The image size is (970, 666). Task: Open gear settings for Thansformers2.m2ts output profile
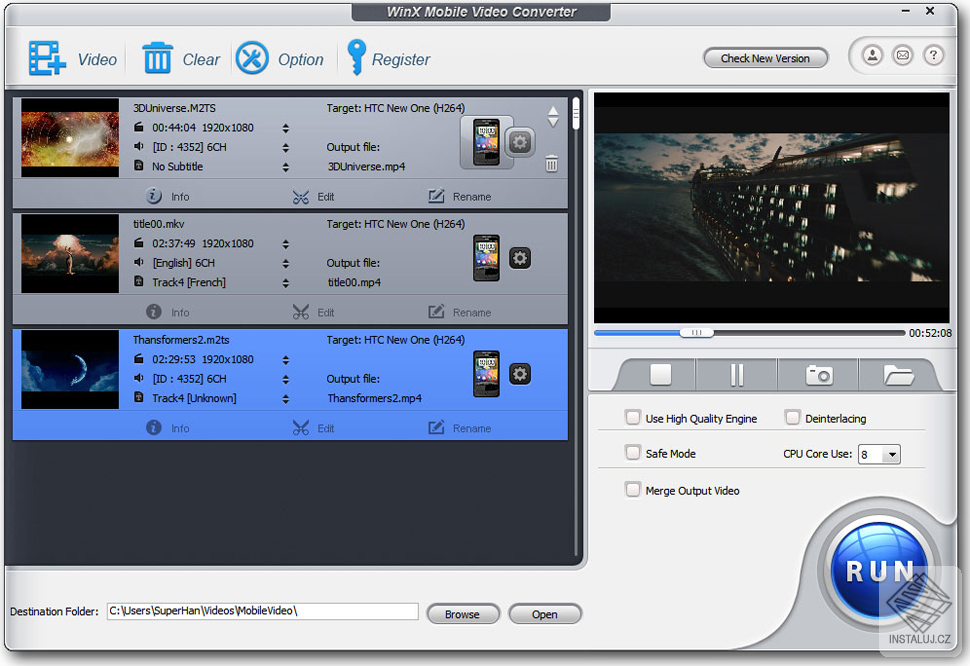tap(519, 374)
